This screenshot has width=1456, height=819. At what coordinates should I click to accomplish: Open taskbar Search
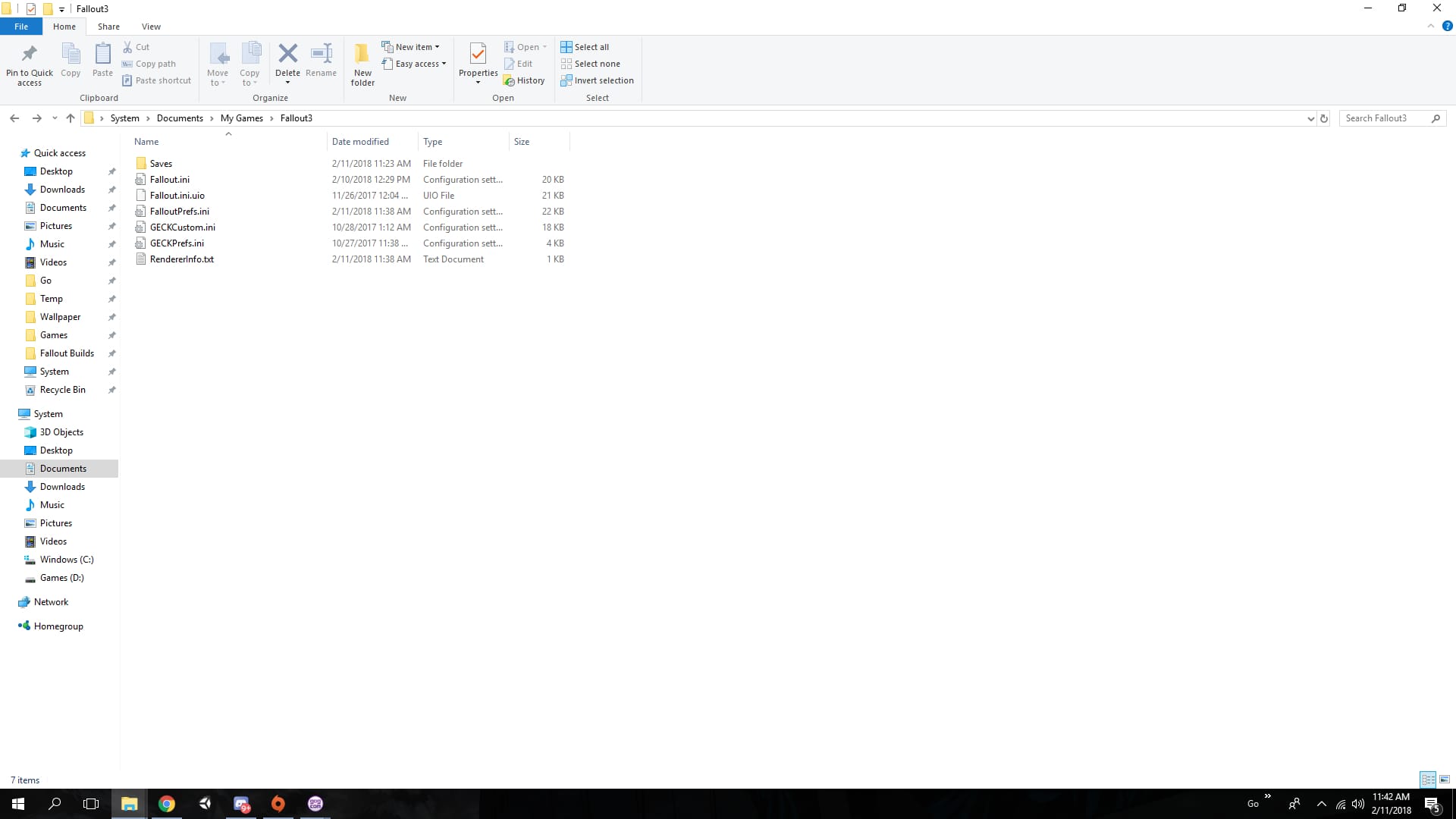point(55,804)
